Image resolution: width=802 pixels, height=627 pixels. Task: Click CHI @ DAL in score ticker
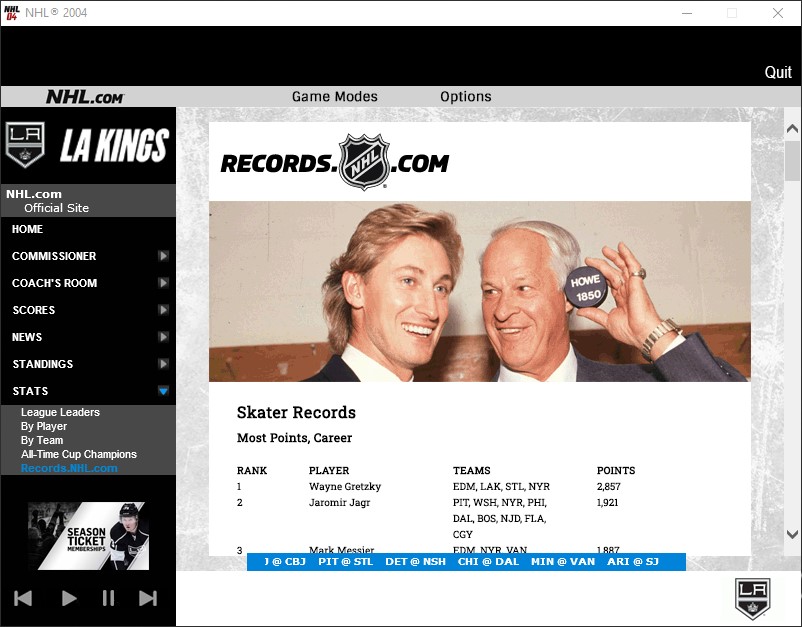coord(488,562)
